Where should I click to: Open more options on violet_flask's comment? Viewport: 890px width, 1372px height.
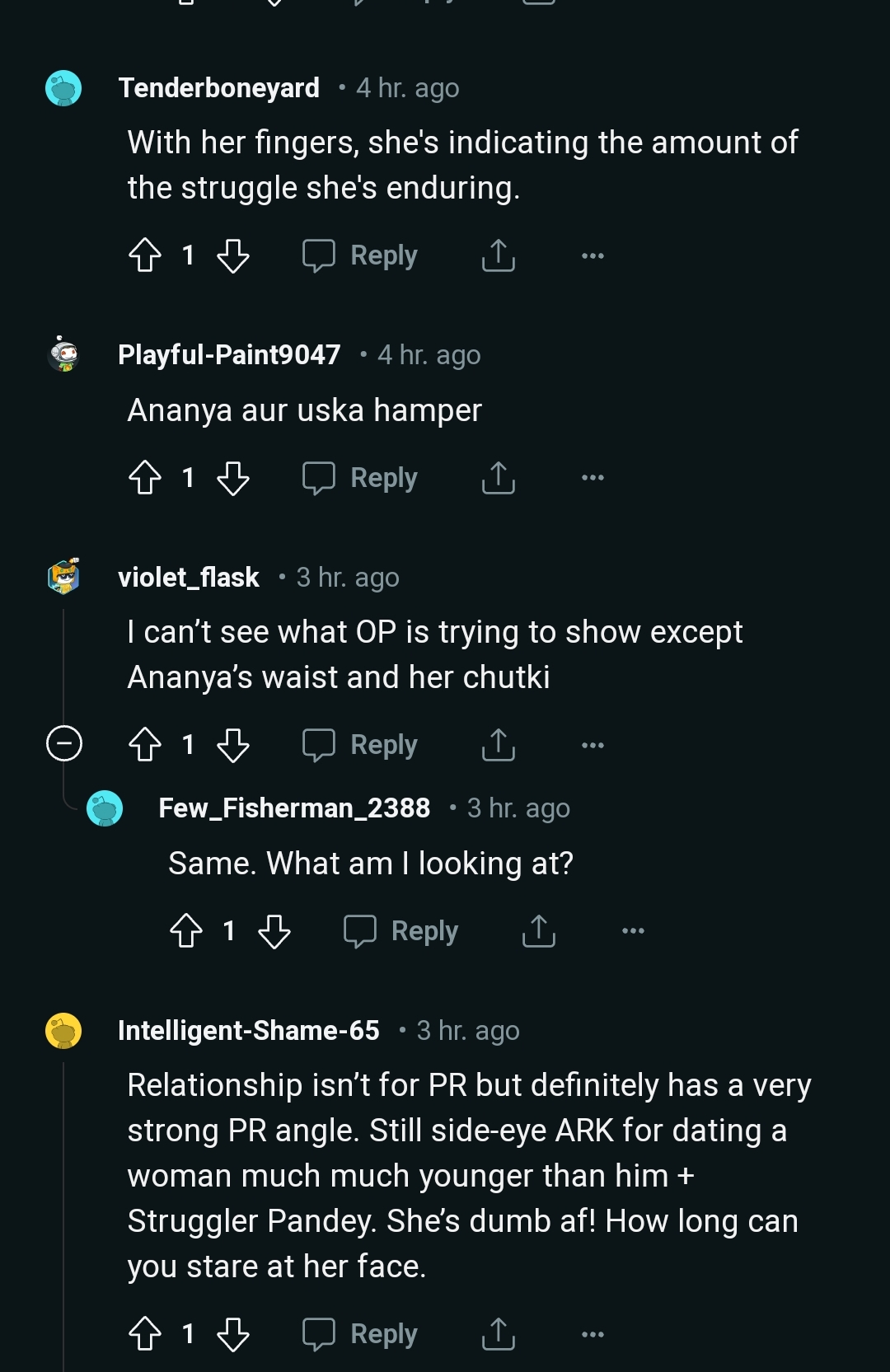pos(593,745)
